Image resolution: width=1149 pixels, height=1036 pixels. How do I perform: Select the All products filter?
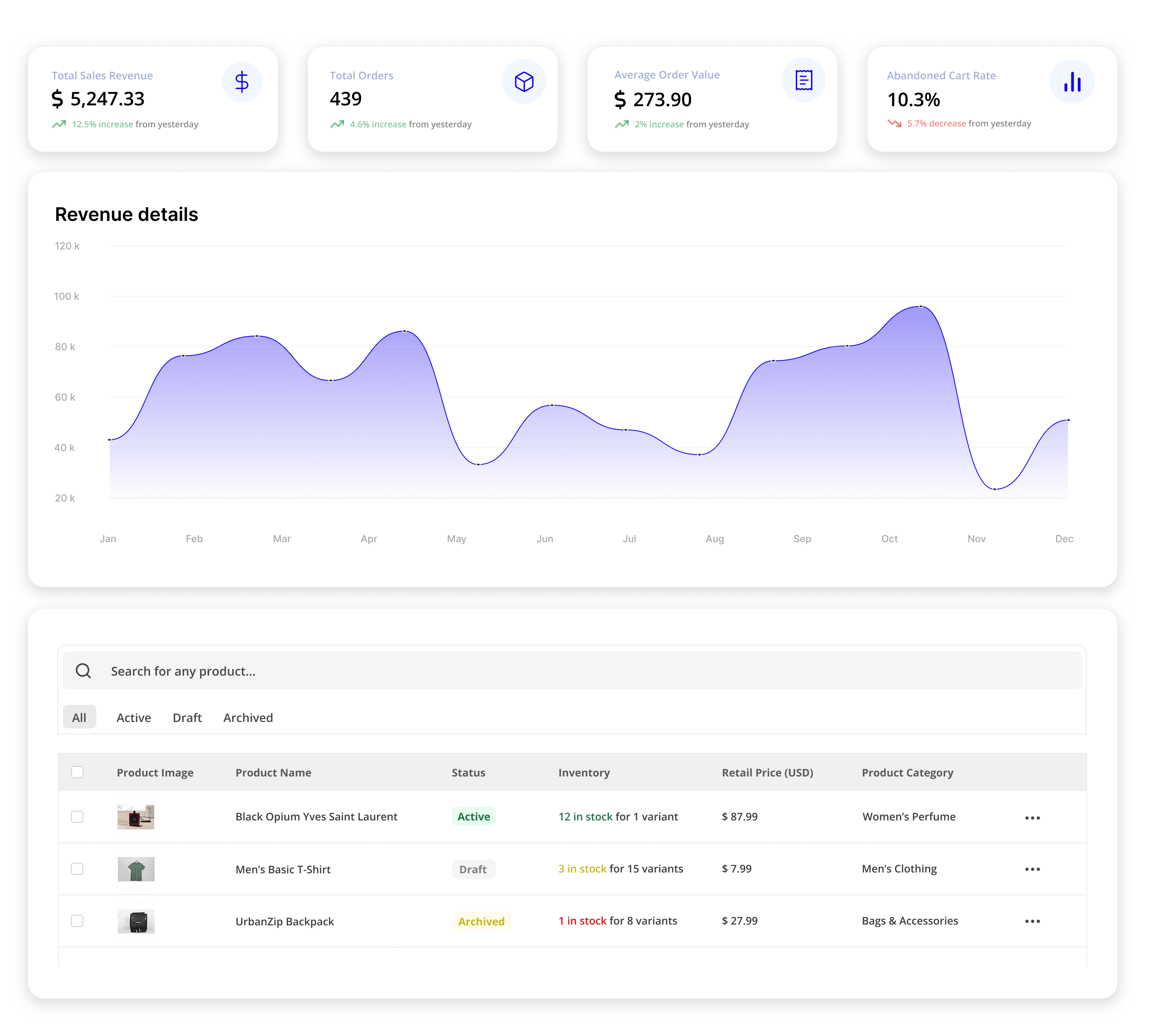coord(79,717)
